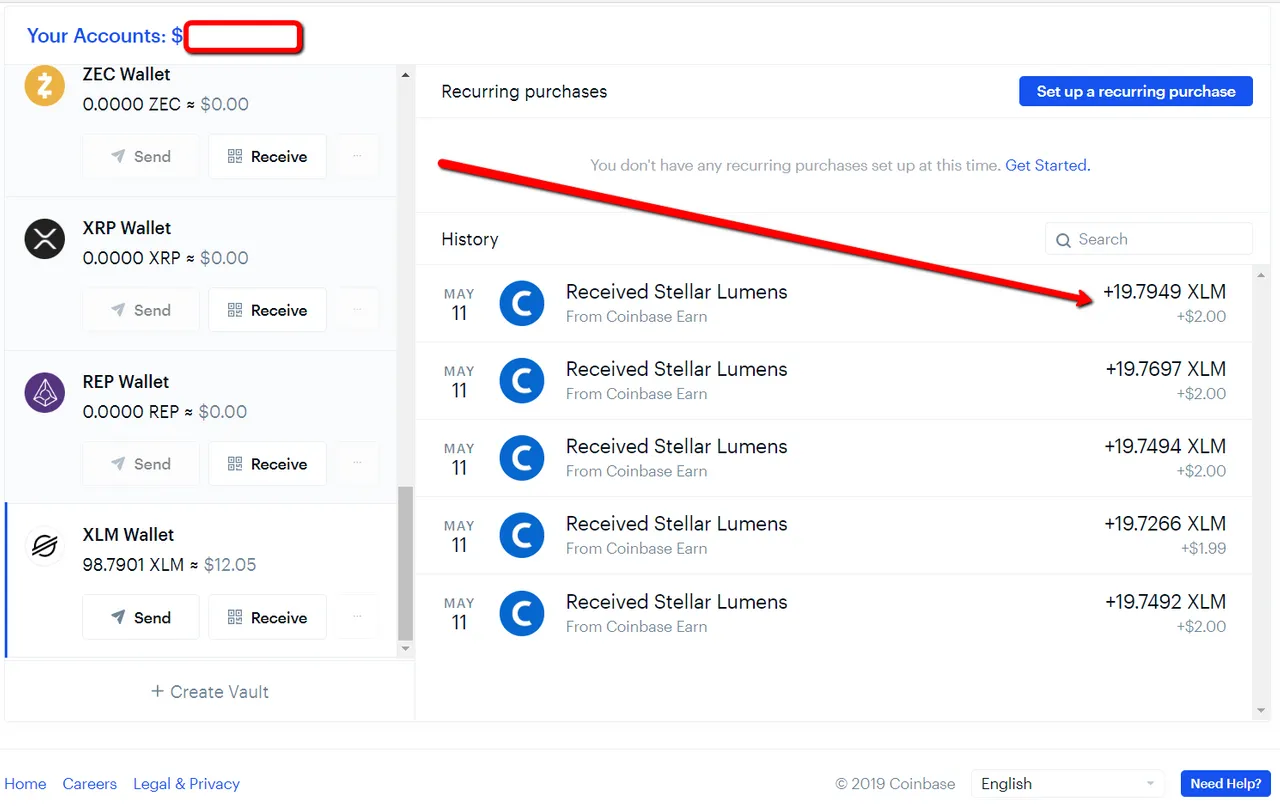The height and width of the screenshot is (808, 1280).
Task: Select the REP Wallet title
Action: pos(126,382)
